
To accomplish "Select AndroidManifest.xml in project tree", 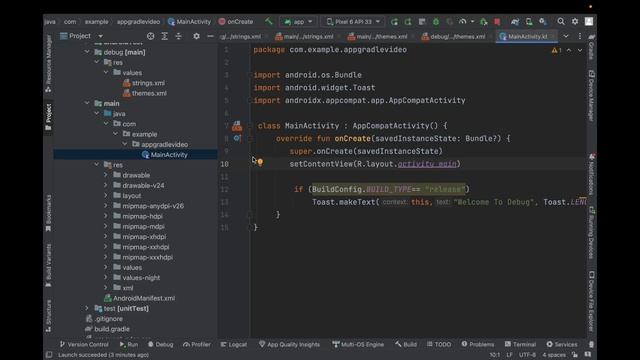I will point(140,298).
